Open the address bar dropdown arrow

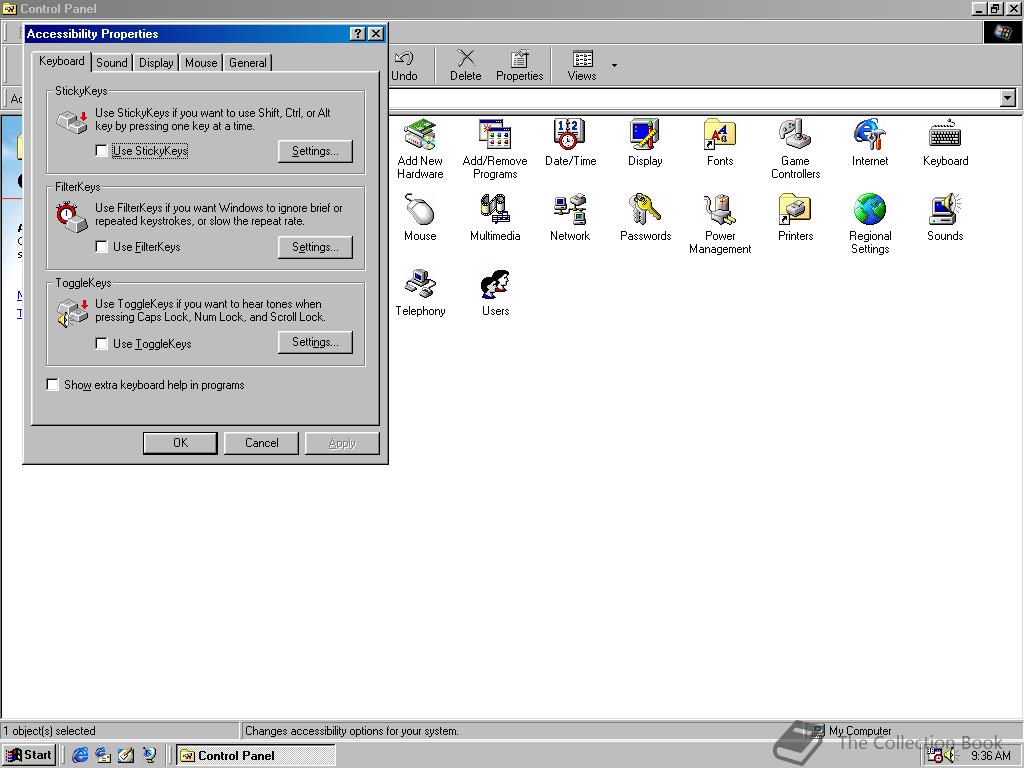click(1008, 99)
